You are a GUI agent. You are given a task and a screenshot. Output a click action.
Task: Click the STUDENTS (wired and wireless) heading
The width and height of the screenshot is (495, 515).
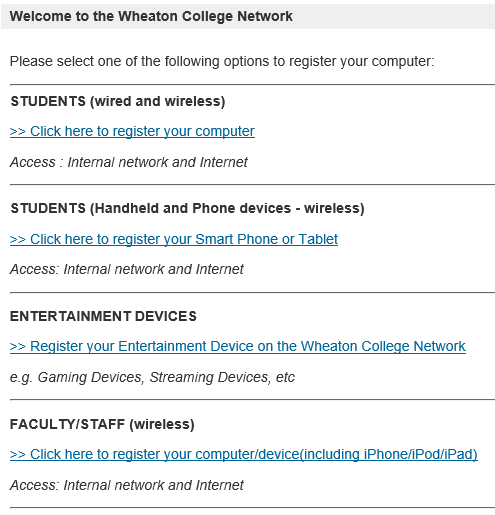[x=118, y=101]
